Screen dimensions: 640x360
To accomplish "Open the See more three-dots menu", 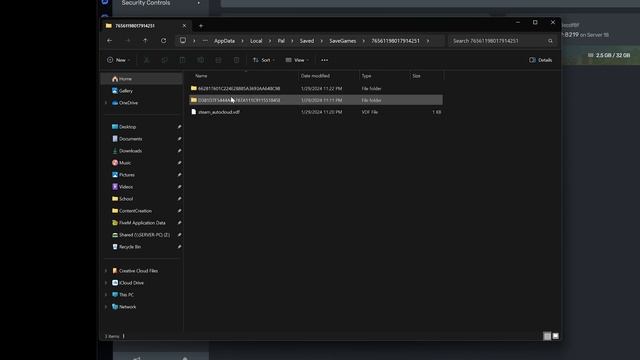I will 324,60.
